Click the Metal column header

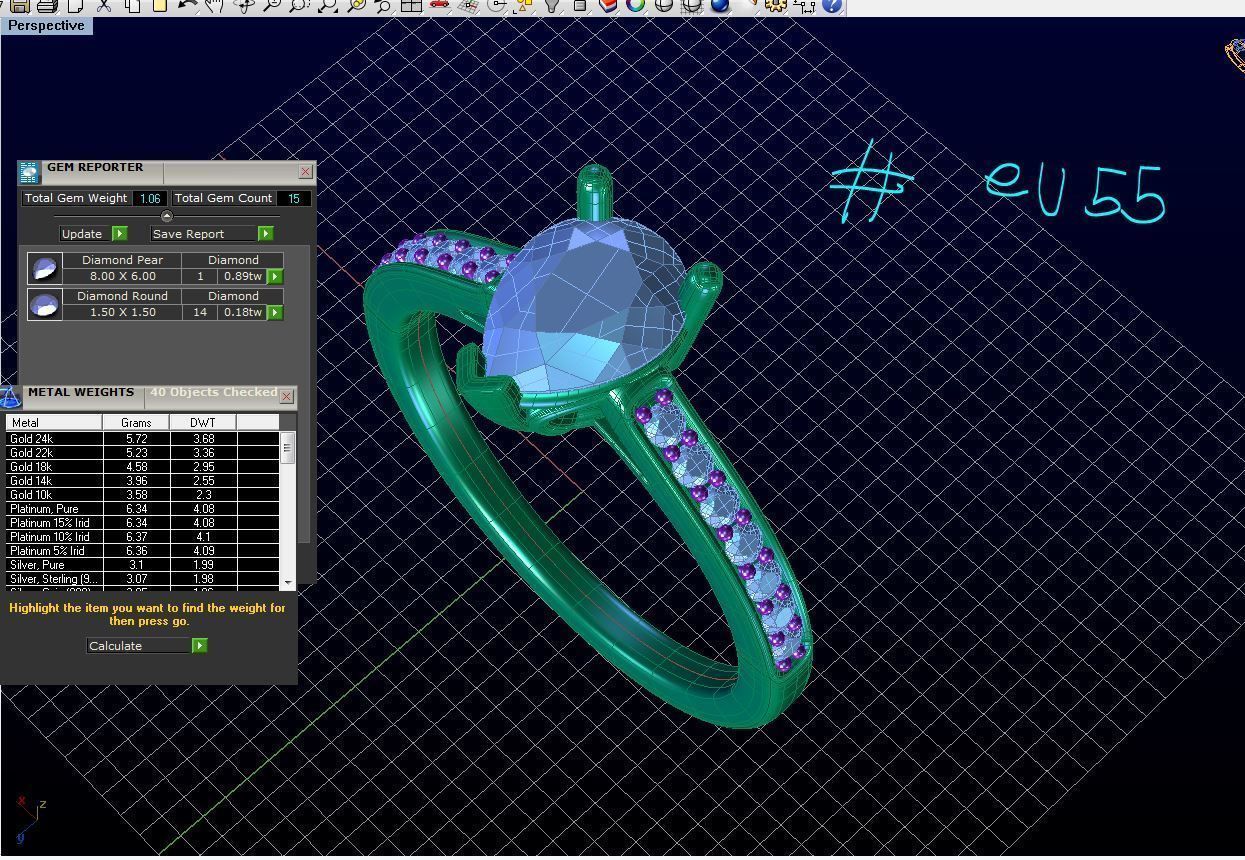[x=54, y=423]
